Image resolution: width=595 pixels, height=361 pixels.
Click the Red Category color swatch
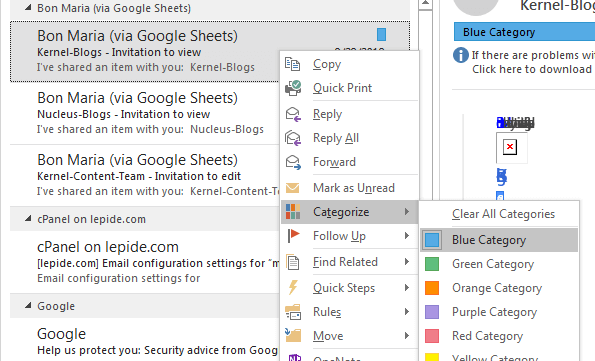point(432,336)
